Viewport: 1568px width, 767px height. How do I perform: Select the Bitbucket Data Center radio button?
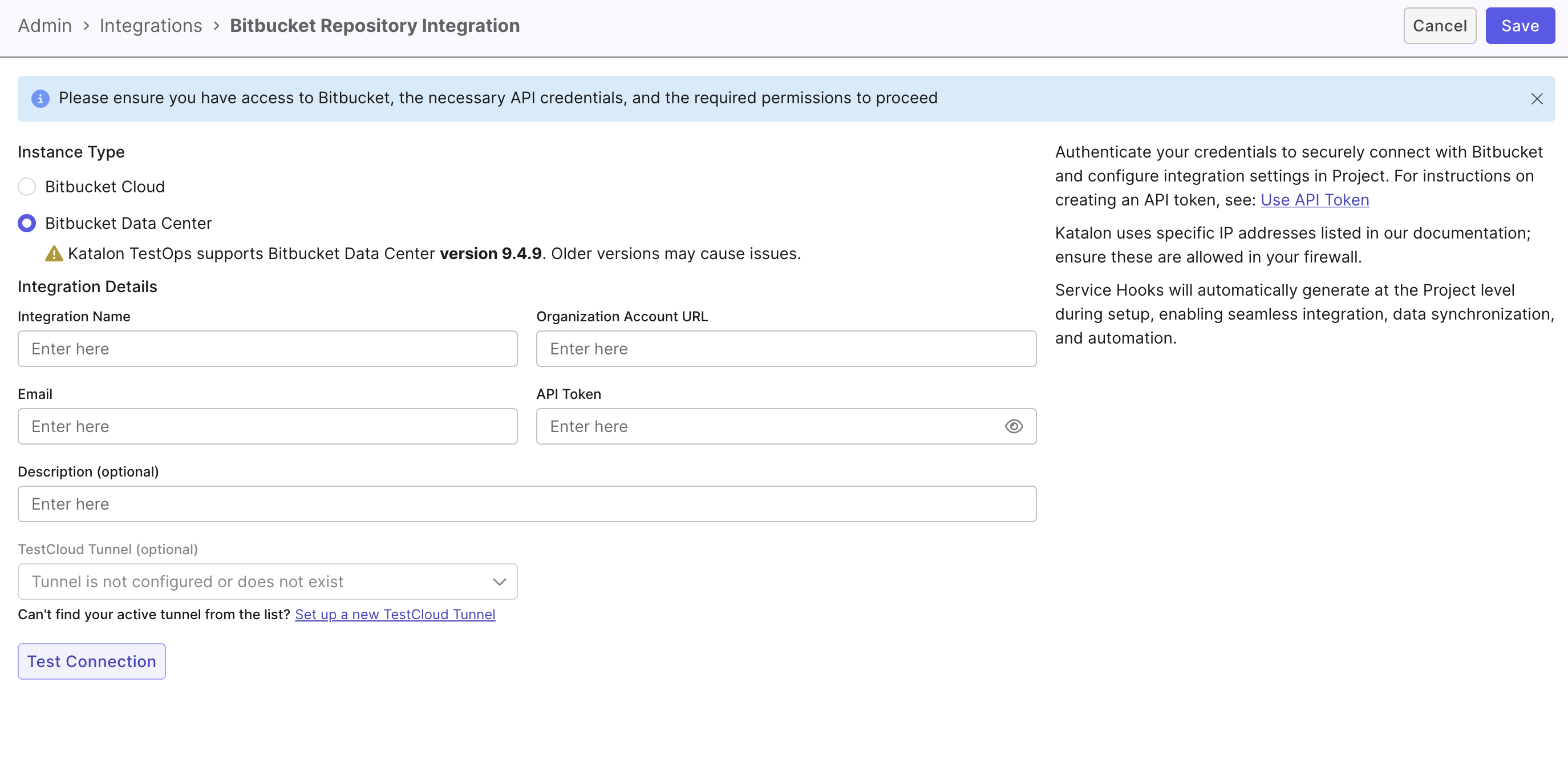(27, 223)
